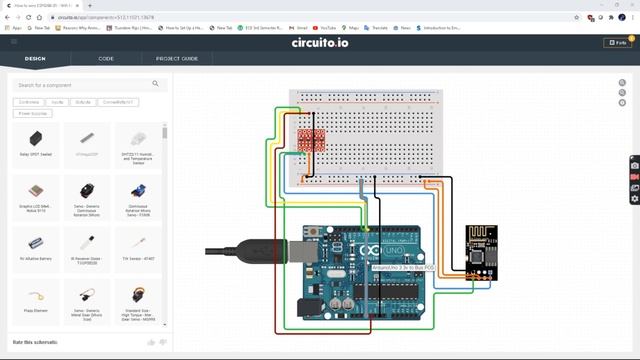Screen dimensions: 640x360
Task: Select the Servo Generic Metal Gear component
Action: click(87, 302)
